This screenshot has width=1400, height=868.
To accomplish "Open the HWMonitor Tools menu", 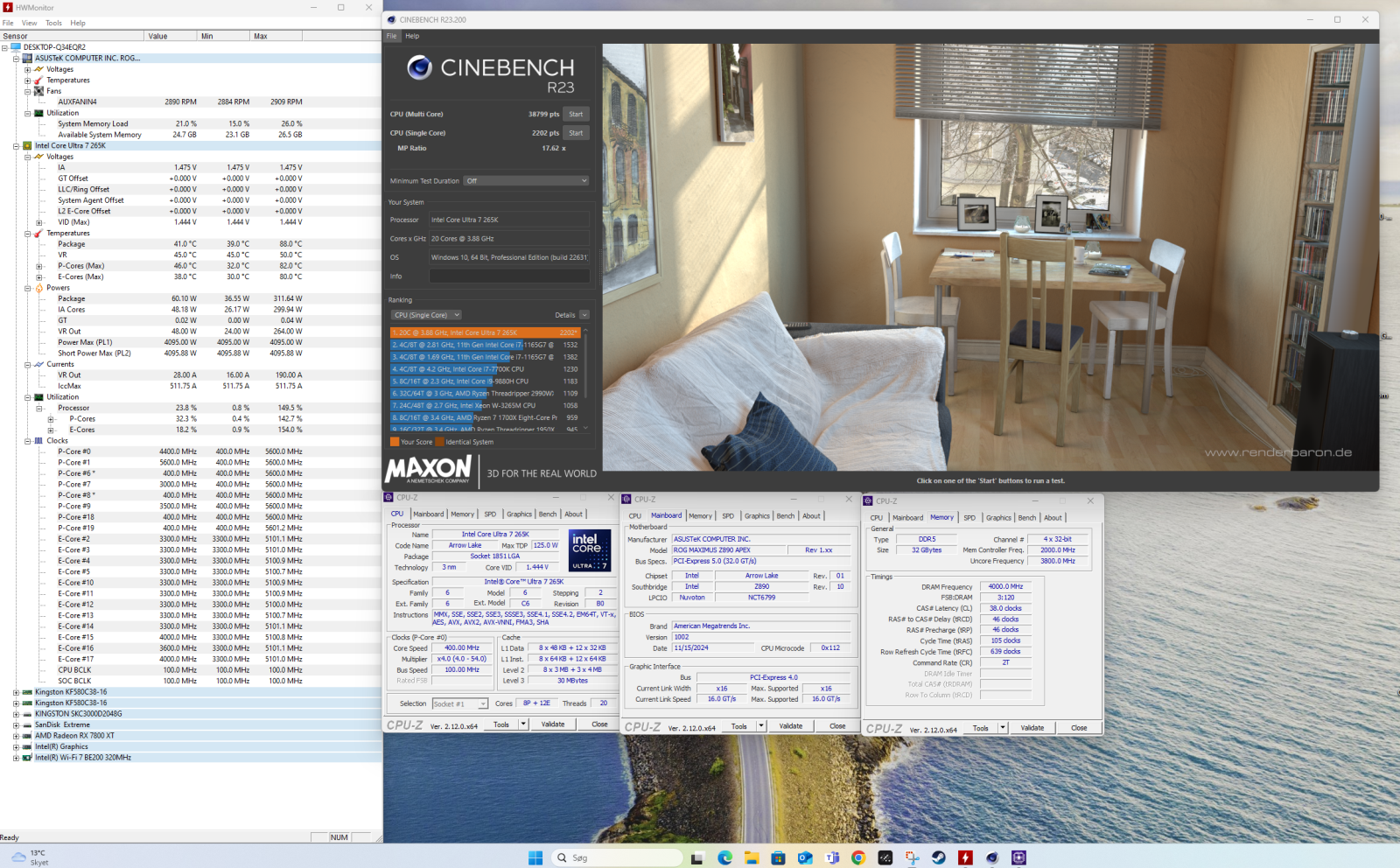I will point(53,23).
